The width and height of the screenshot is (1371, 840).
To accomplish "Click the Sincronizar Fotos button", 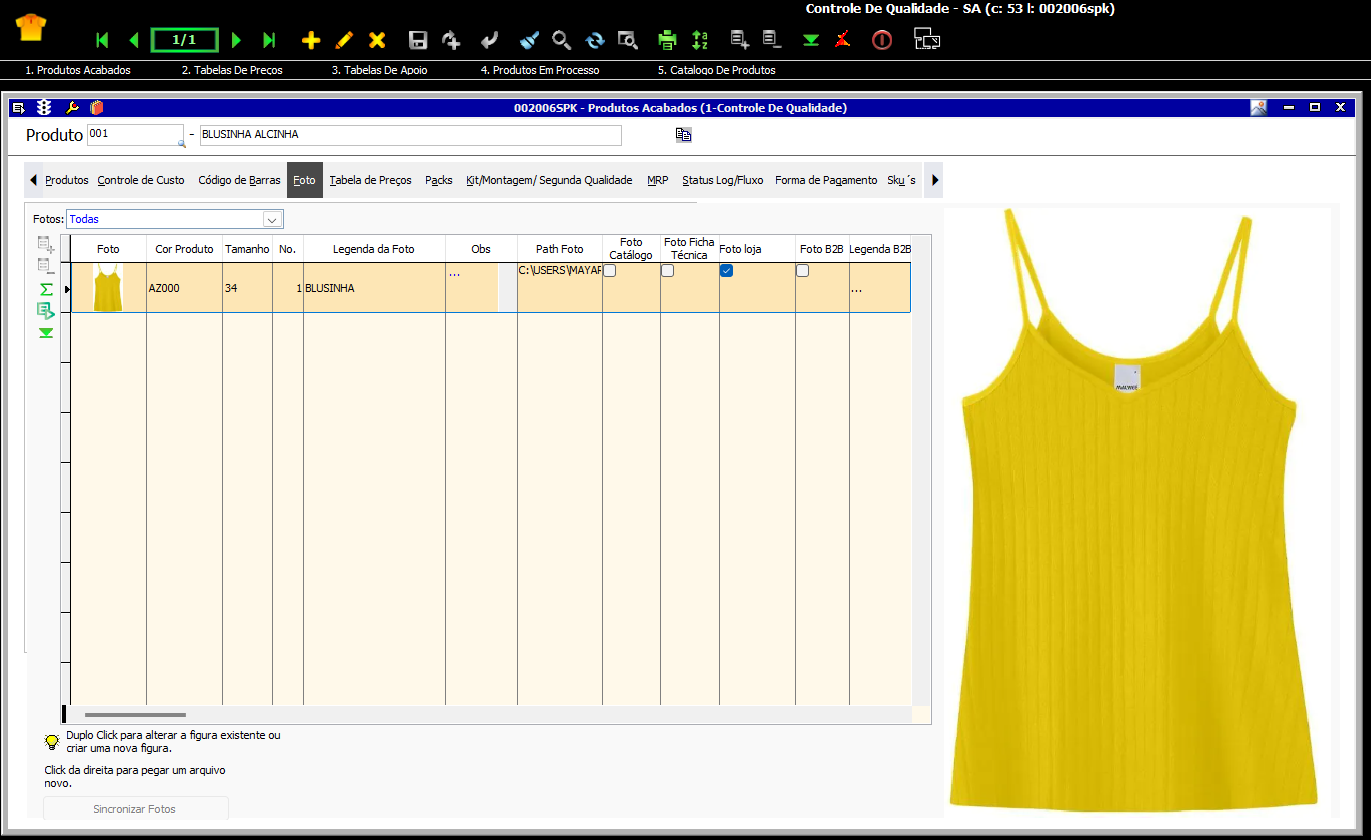I will (135, 808).
